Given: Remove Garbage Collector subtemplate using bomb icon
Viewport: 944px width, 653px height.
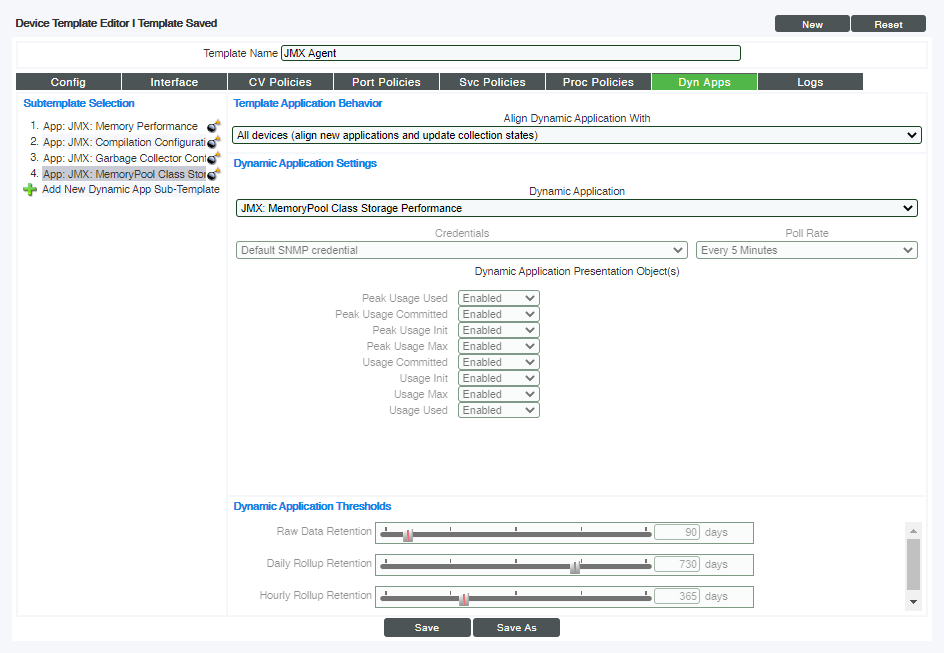Looking at the screenshot, I should (x=213, y=159).
